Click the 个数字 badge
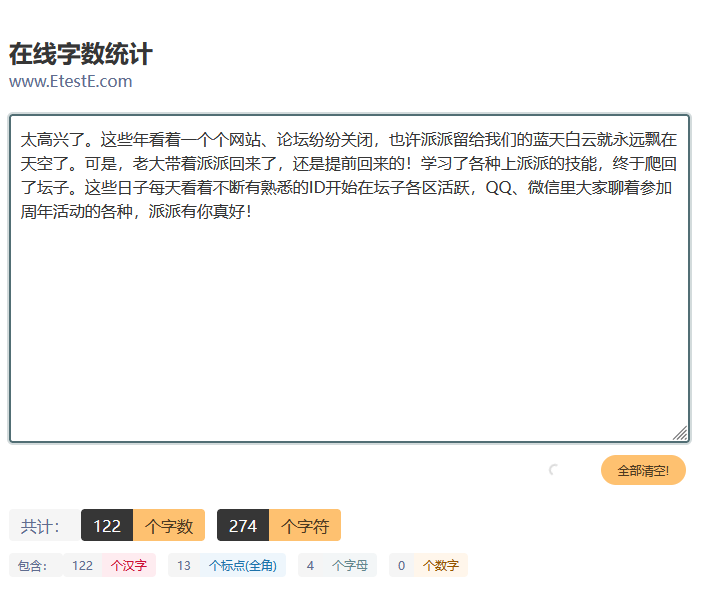The image size is (709, 589). pos(441,565)
